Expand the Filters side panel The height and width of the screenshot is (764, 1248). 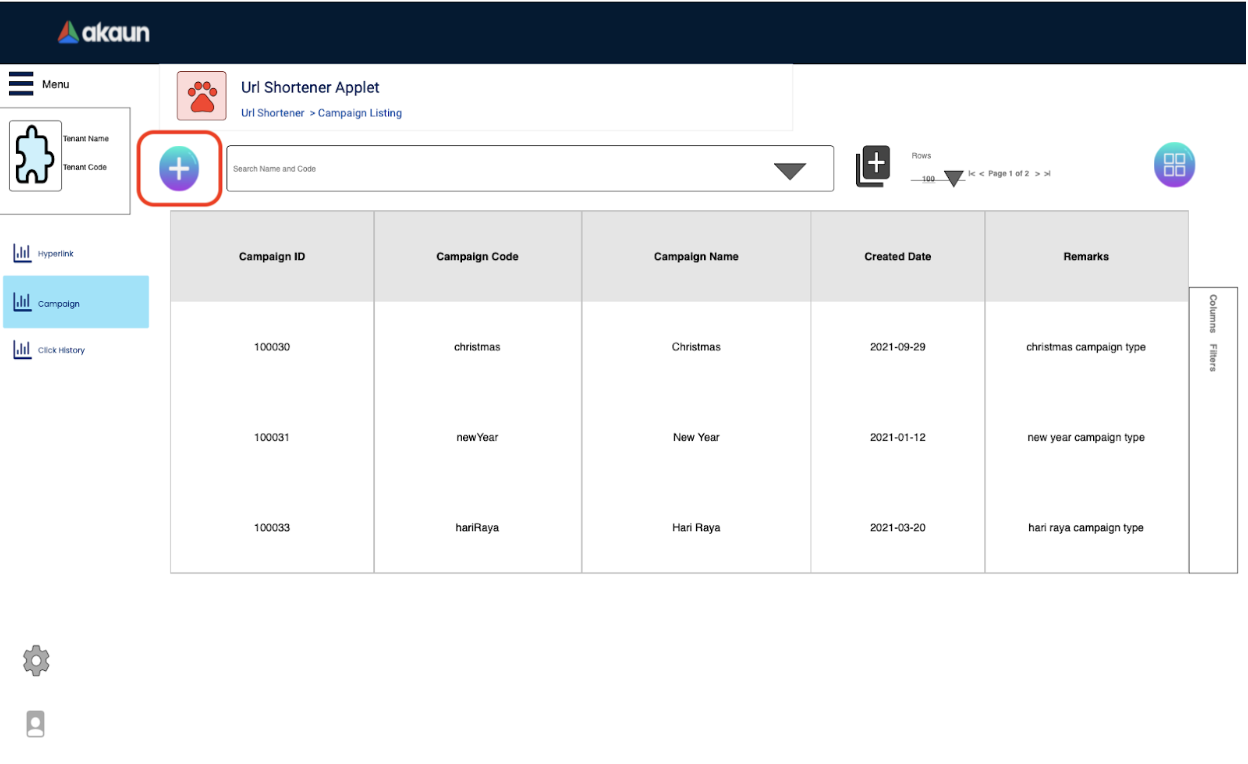[1213, 358]
